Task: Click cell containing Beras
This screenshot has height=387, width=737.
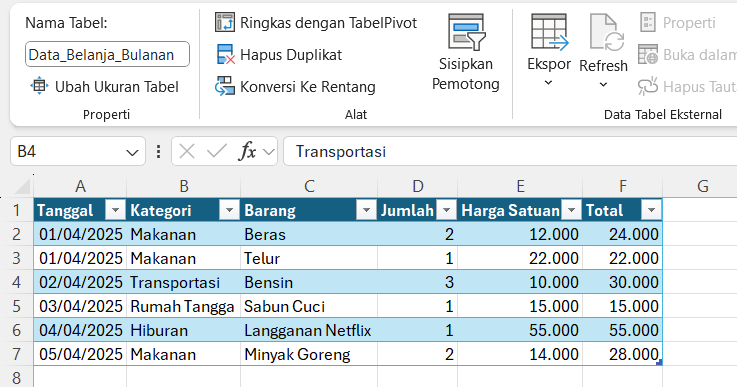Action: tap(309, 234)
